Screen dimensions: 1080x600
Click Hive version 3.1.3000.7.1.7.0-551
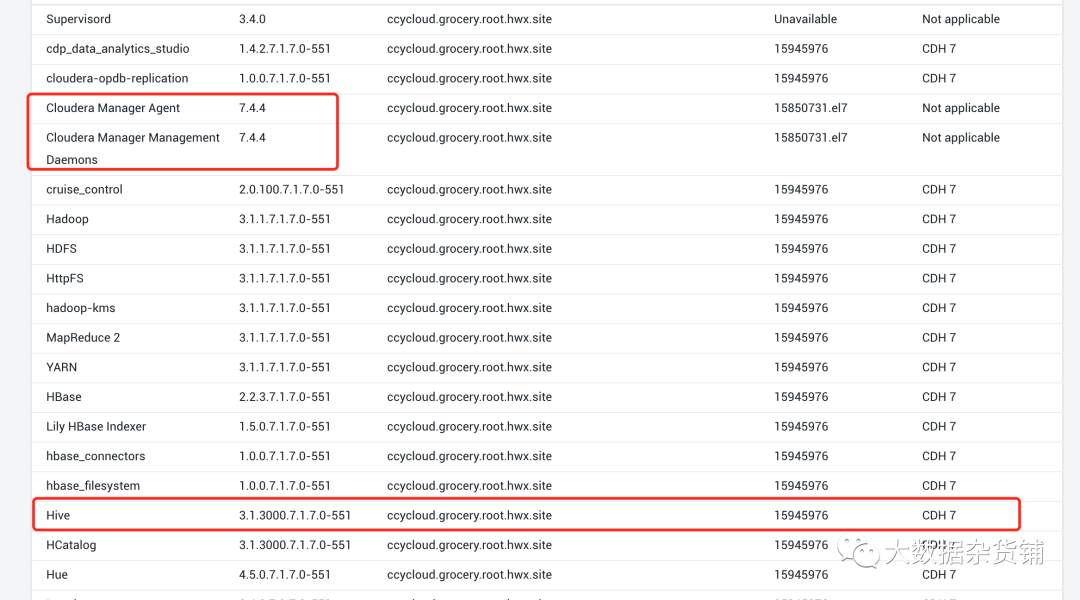pos(295,515)
